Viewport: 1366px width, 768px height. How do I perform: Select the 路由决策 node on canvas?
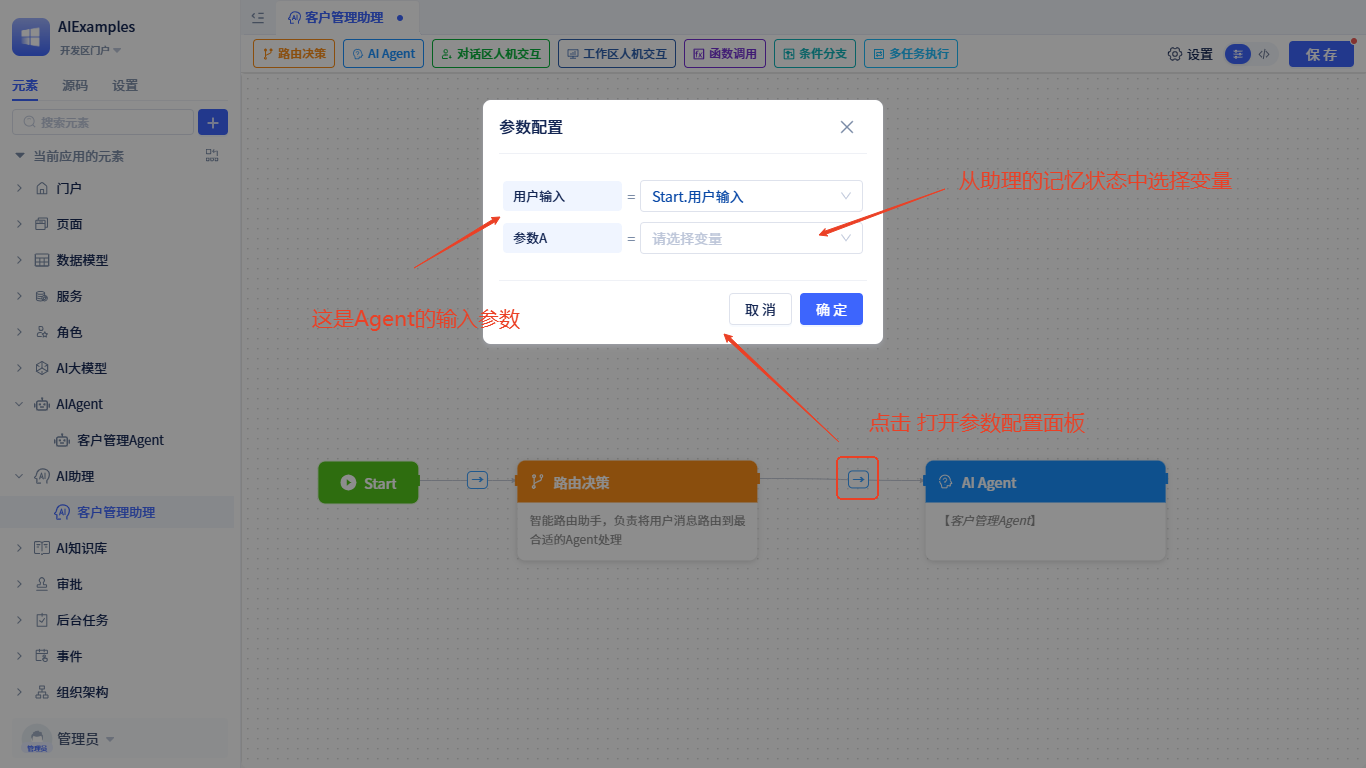tap(637, 510)
